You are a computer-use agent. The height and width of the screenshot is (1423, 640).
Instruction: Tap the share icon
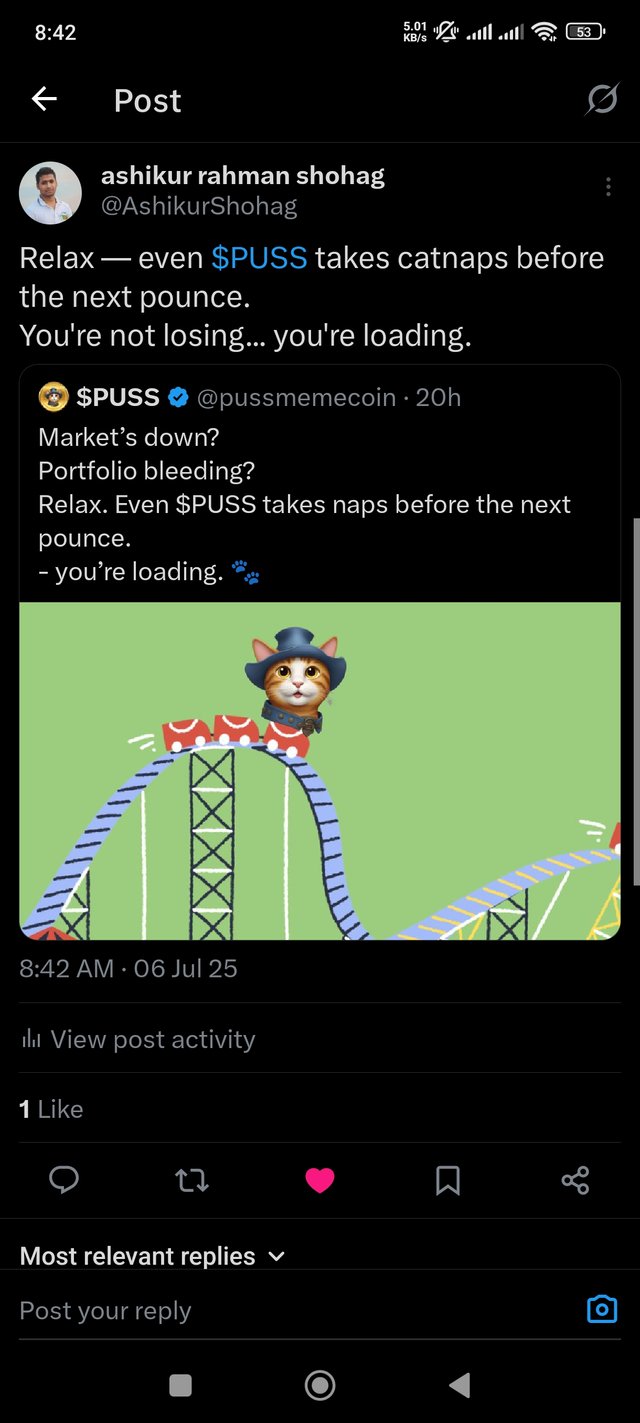(575, 1180)
